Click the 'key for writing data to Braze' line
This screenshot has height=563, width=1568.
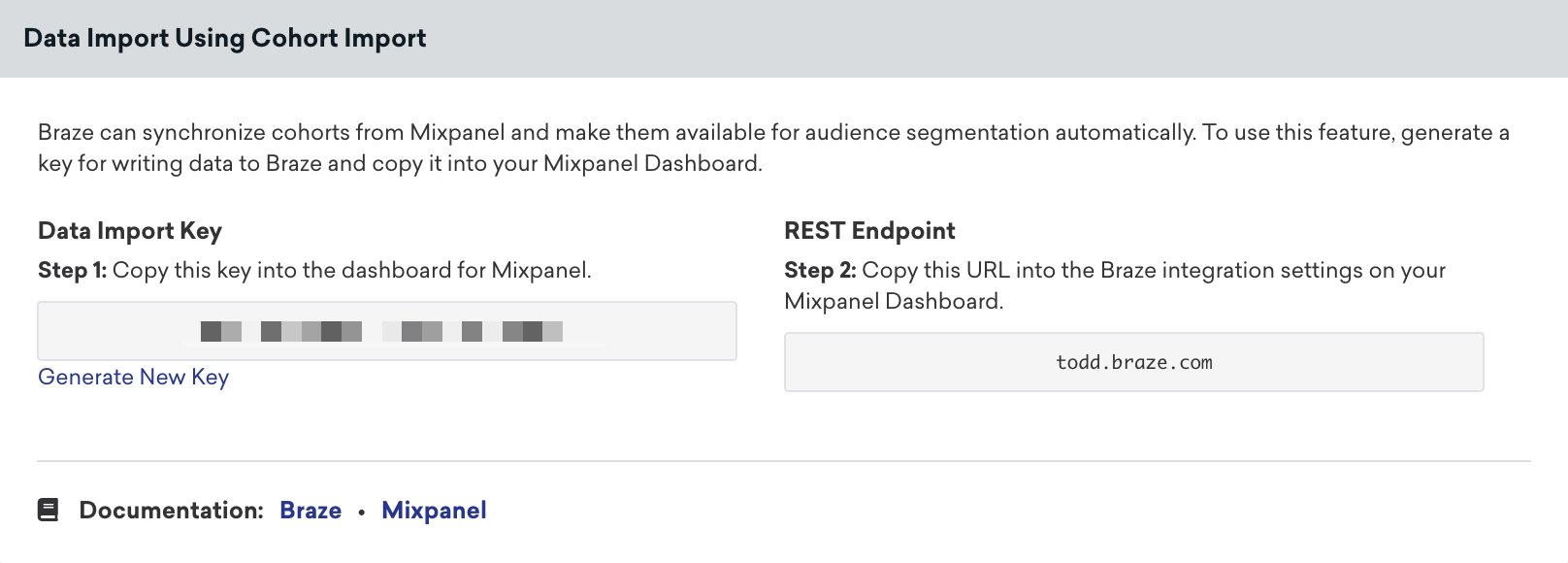[x=400, y=163]
